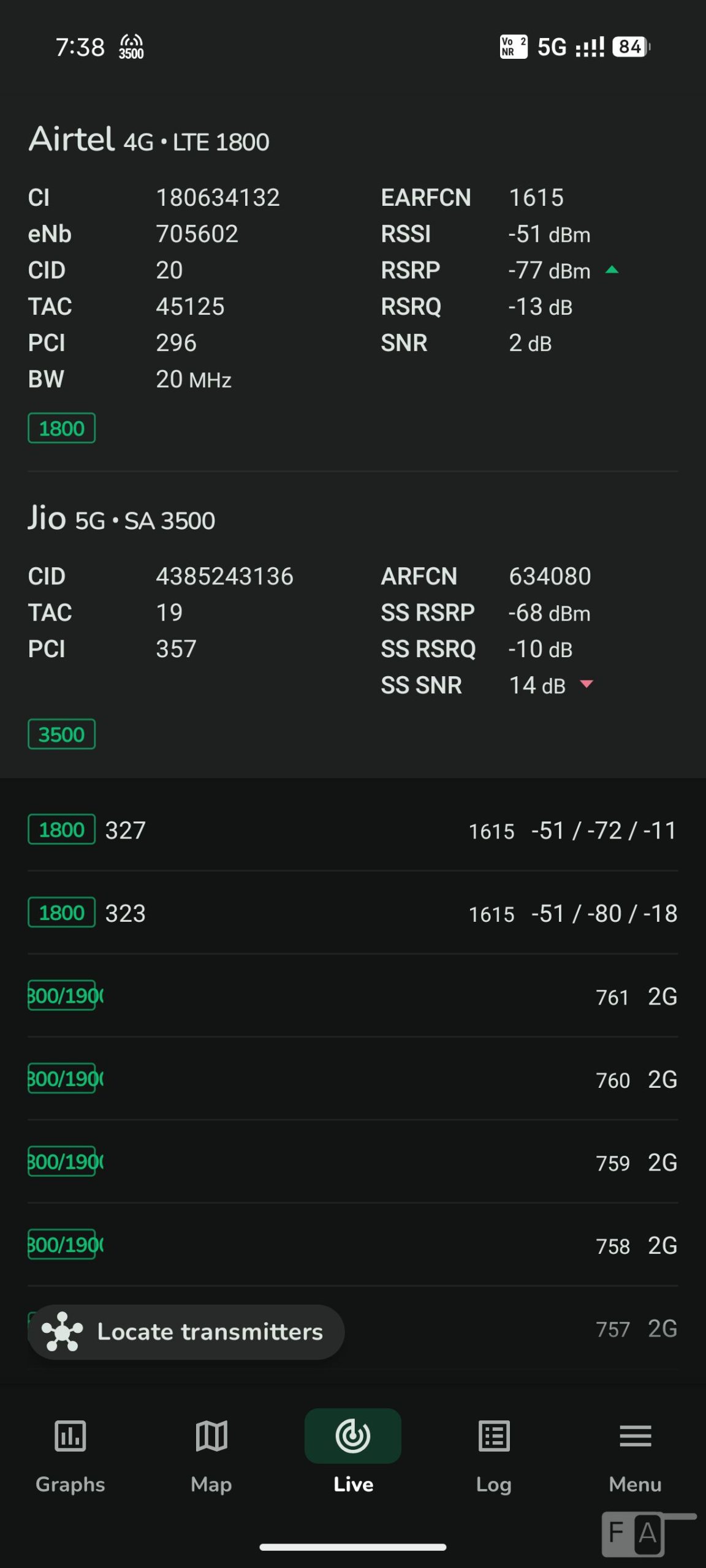This screenshot has height=1568, width=706.
Task: Open the hamburger Menu icon
Action: [x=636, y=1436]
